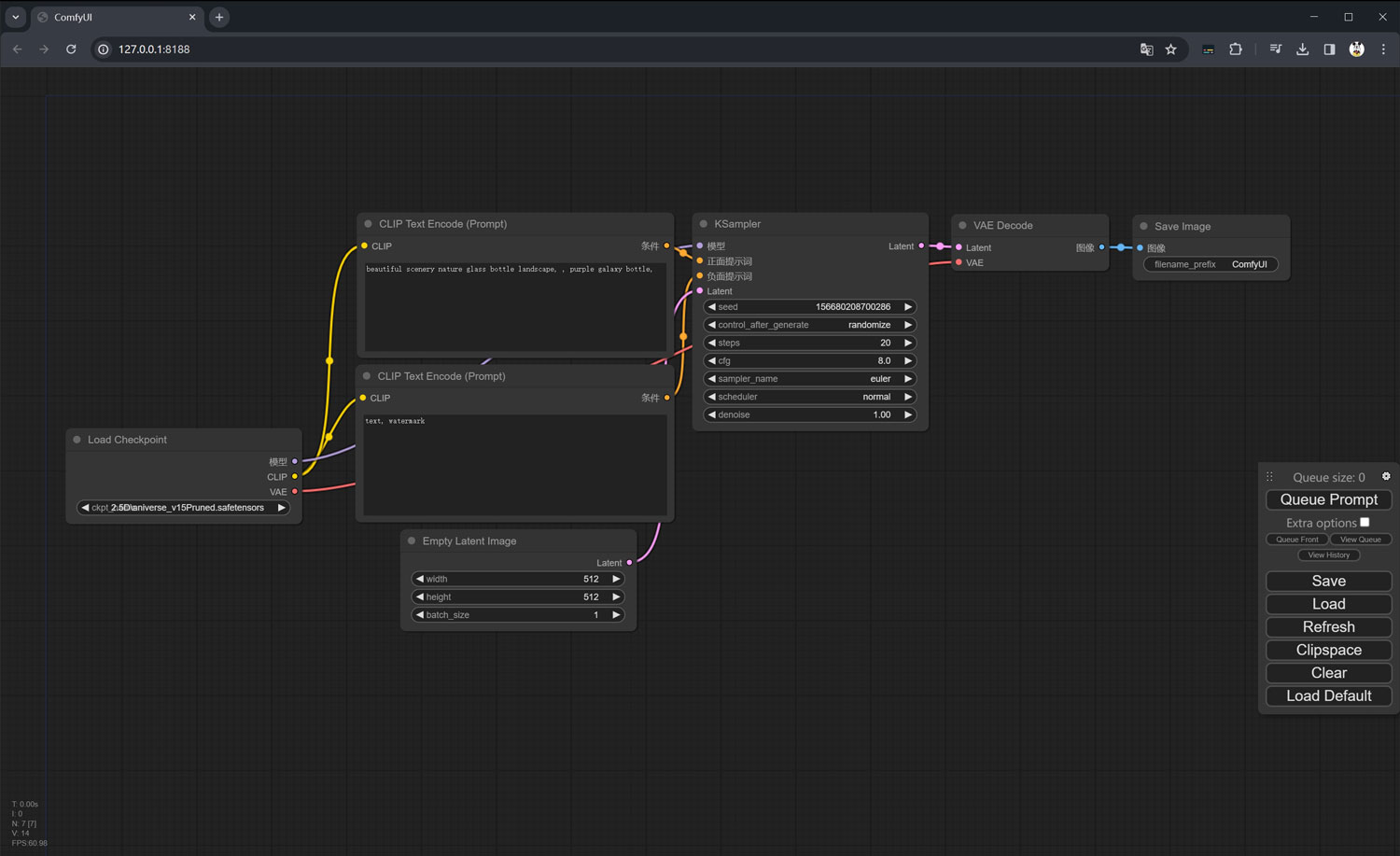
Task: Open View Queue
Action: pos(1361,540)
